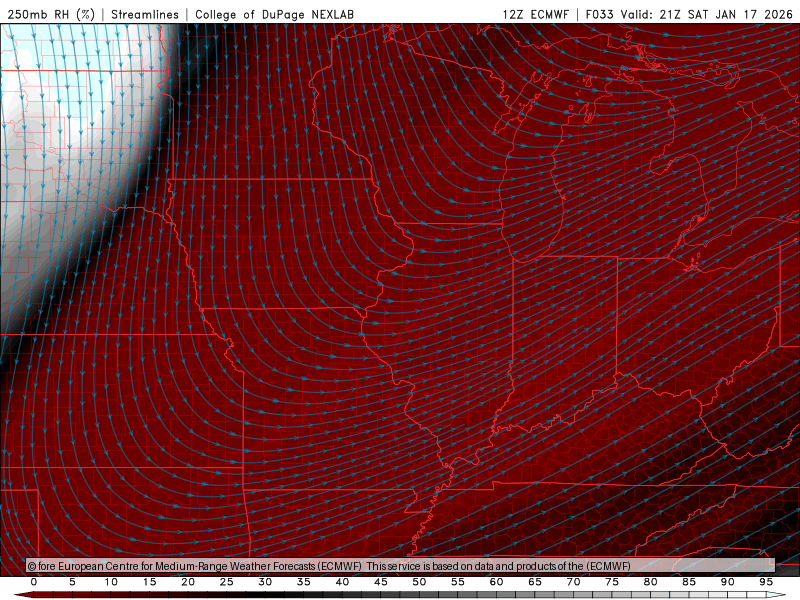Click the colorbar label "50"
800x600 pixels.
point(419,582)
